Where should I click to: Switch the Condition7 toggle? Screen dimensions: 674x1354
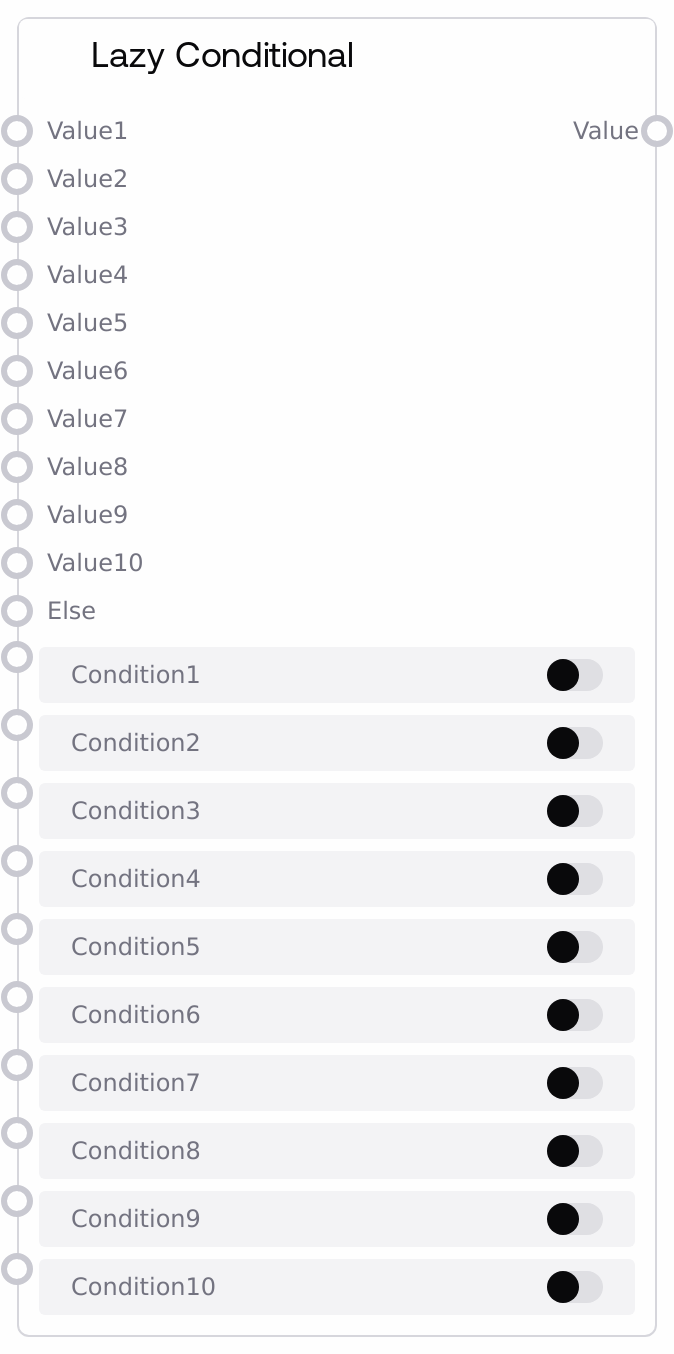tap(574, 1083)
